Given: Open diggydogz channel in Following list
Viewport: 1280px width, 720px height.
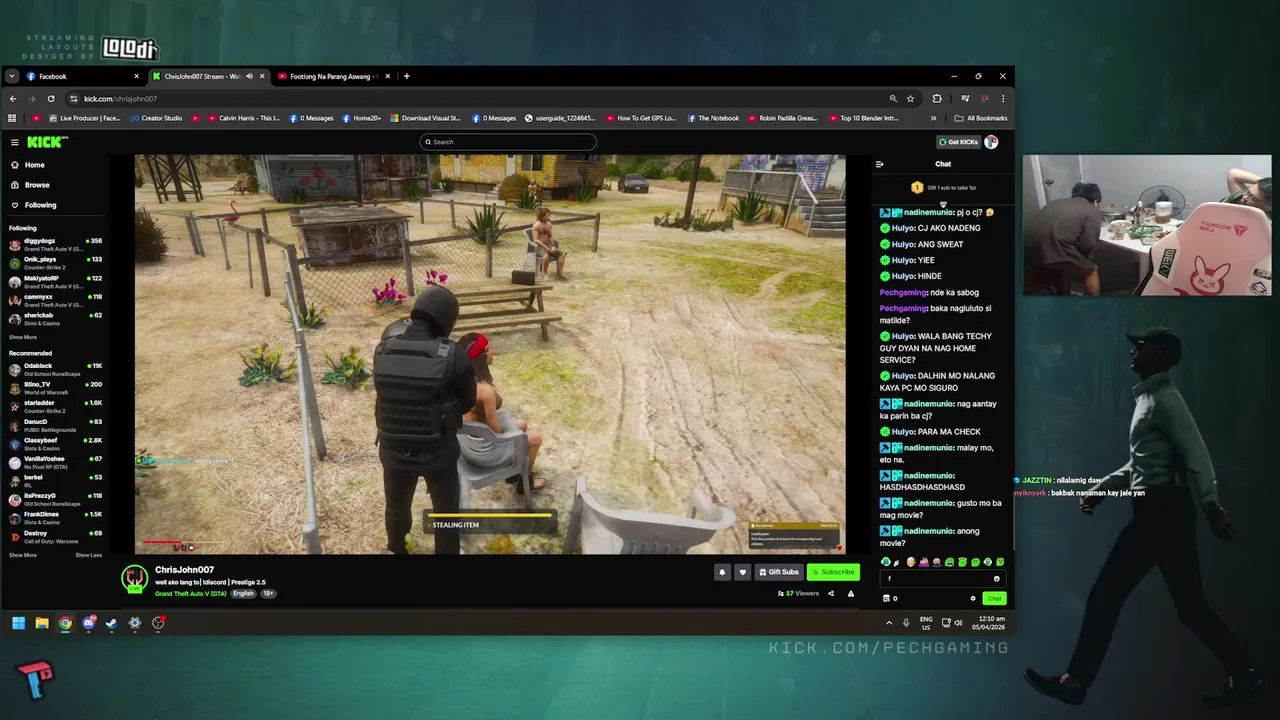Looking at the screenshot, I should [55, 244].
